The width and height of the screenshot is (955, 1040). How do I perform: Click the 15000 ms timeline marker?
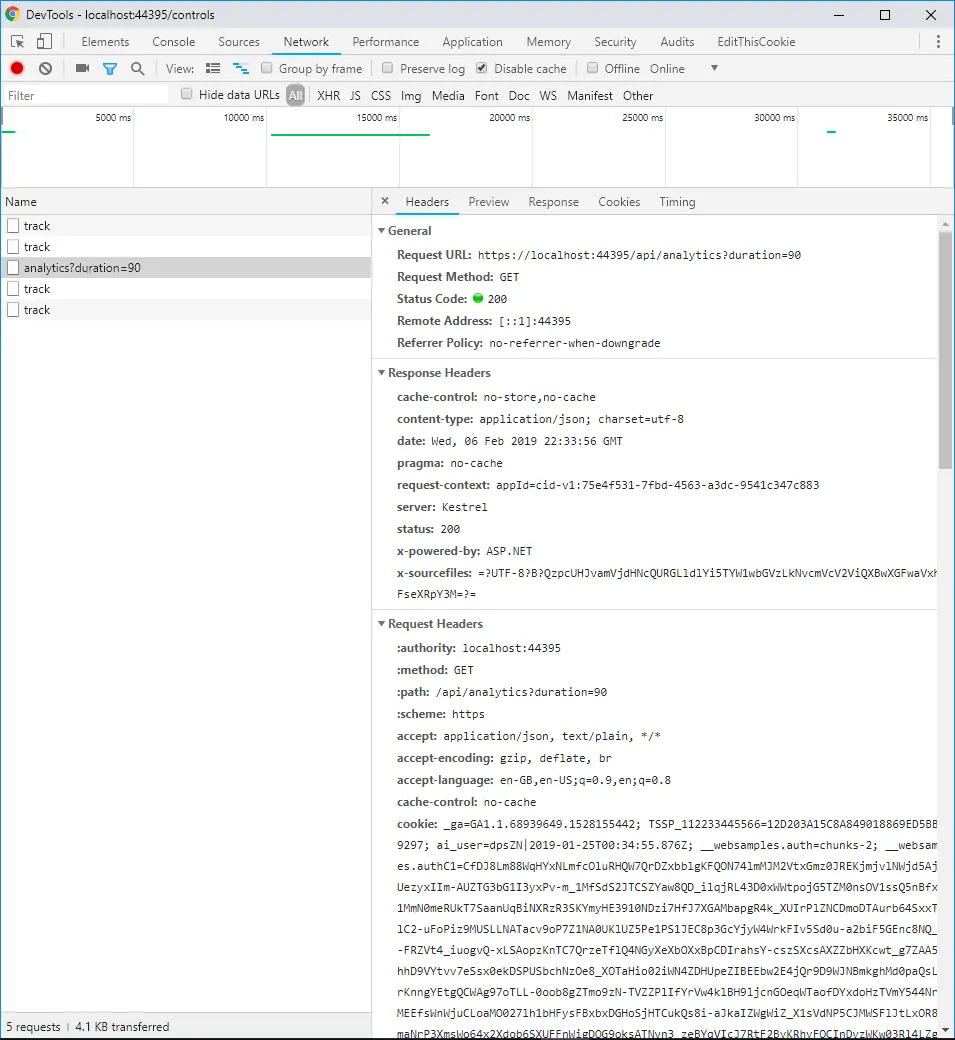pos(377,117)
